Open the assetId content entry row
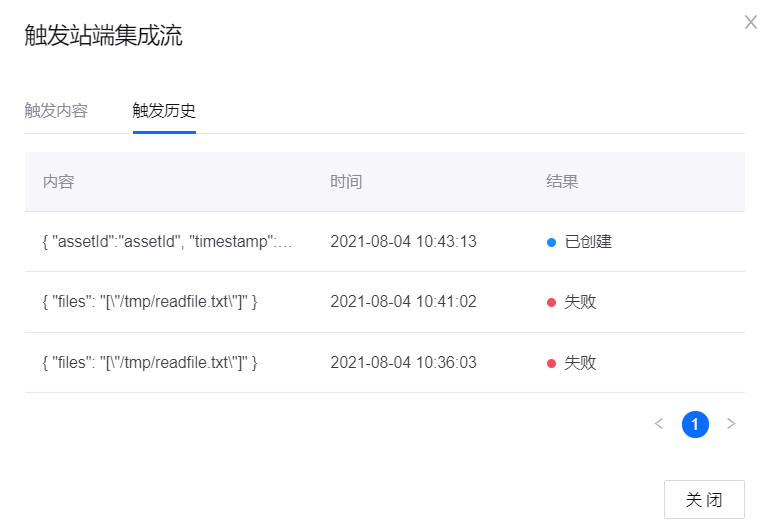Screen dimensions: 767x532 click(167, 241)
